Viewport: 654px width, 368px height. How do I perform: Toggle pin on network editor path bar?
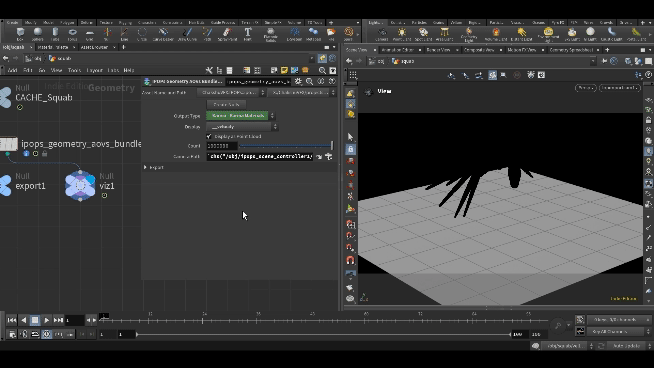click(322, 58)
